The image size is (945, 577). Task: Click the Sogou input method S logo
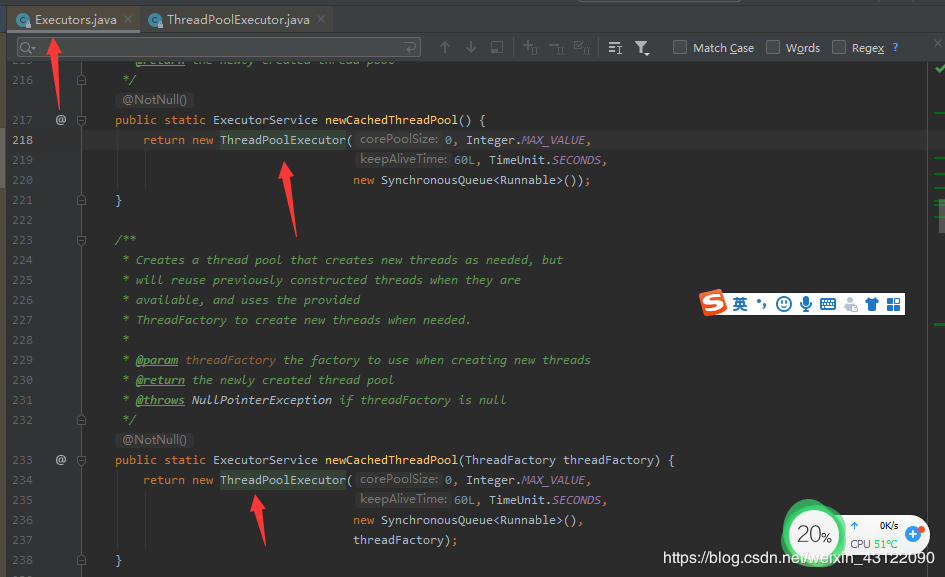pyautogui.click(x=714, y=303)
